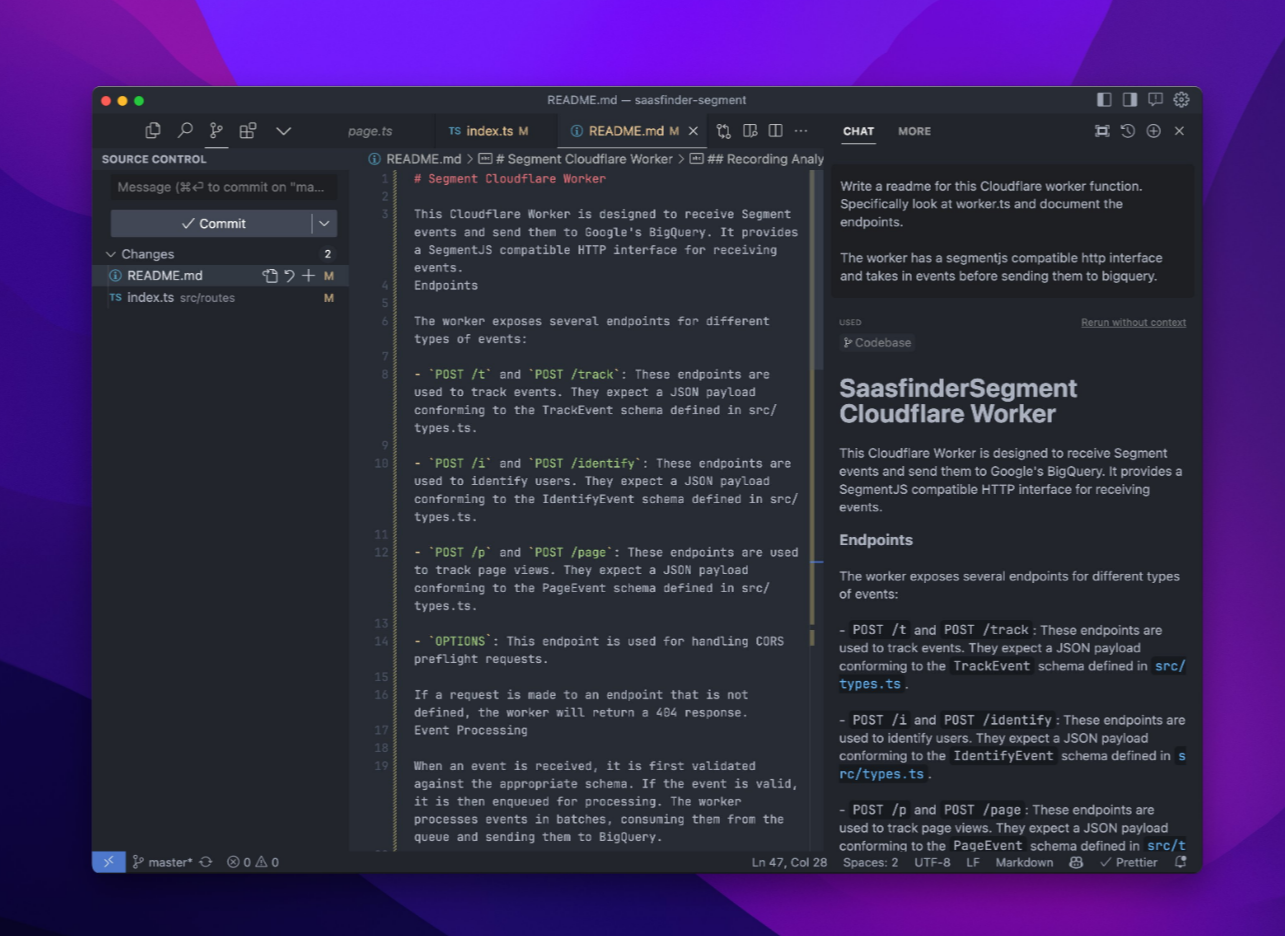Click the Commit button
Image resolution: width=1285 pixels, height=936 pixels.
(211, 223)
